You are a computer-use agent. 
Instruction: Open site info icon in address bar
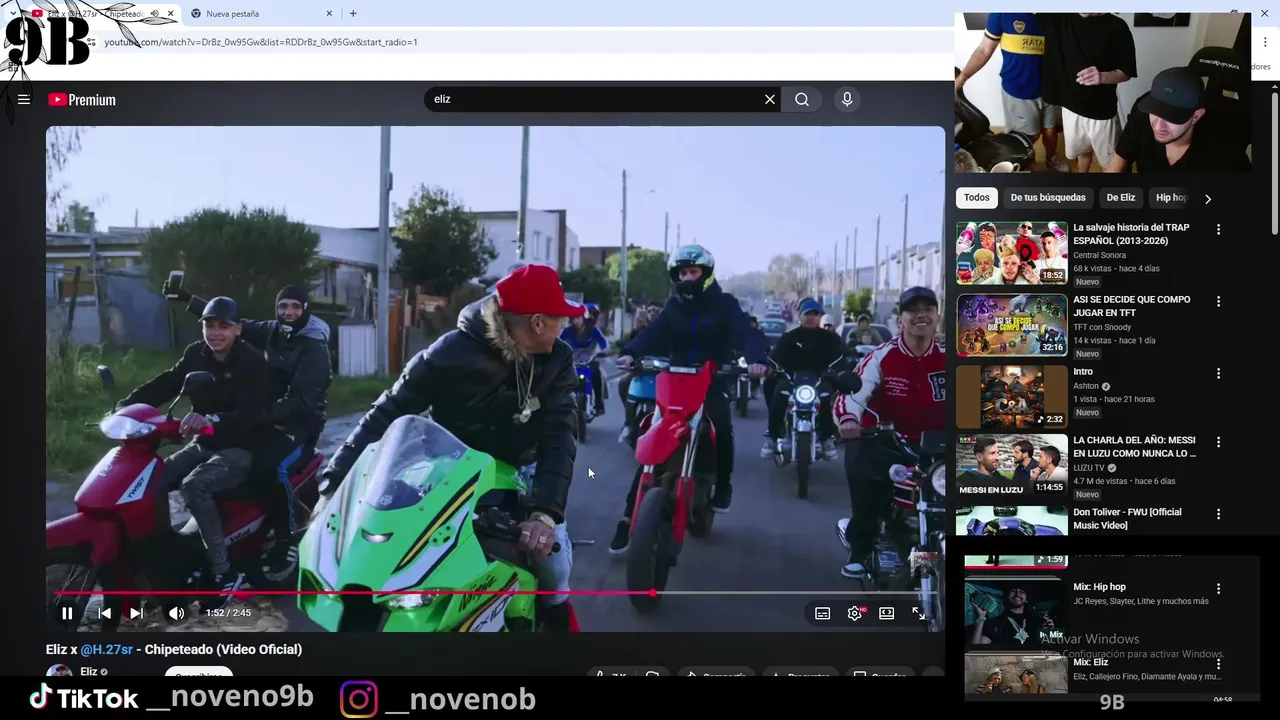coord(91,42)
